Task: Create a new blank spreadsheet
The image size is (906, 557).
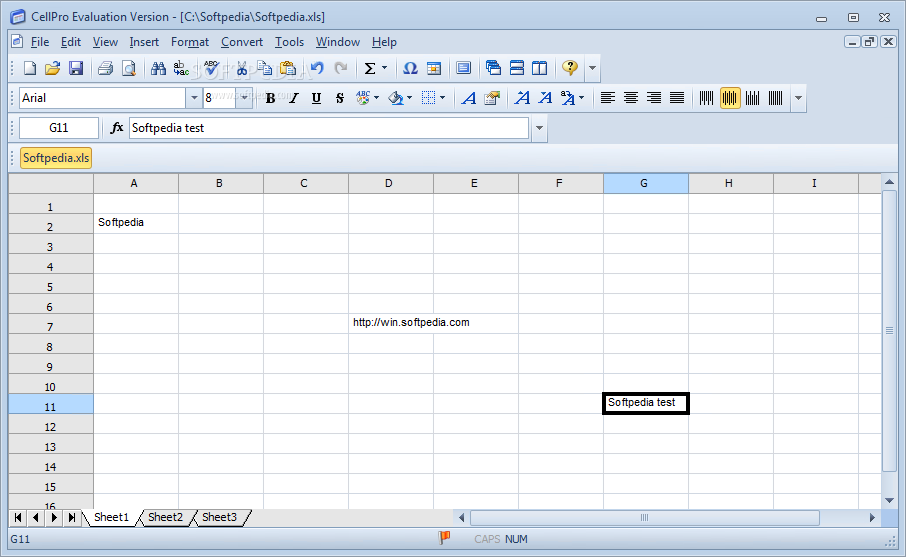Action: [29, 68]
